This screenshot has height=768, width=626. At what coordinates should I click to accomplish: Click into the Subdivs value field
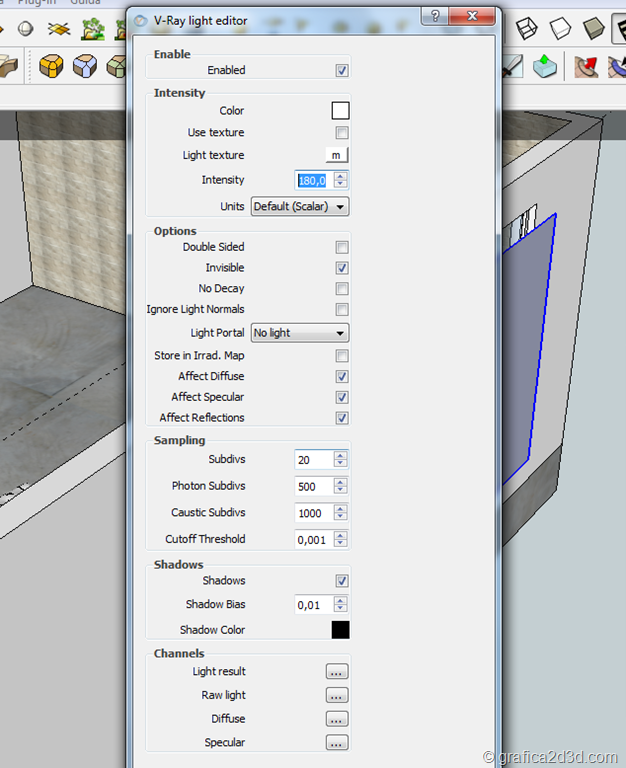[x=313, y=460]
